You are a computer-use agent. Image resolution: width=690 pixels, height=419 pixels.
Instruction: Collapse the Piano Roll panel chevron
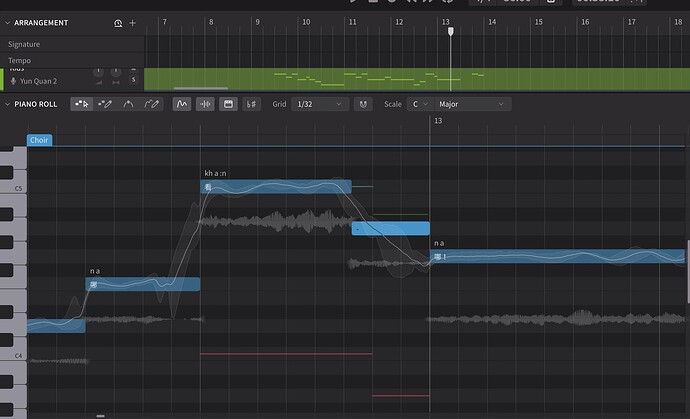point(7,104)
